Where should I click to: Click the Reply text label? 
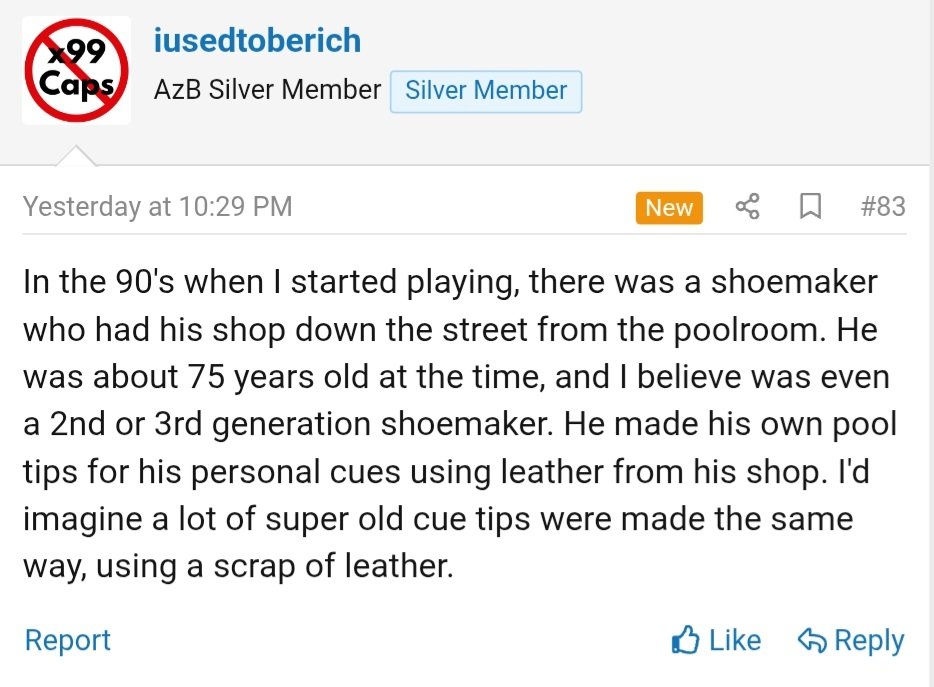(x=868, y=640)
